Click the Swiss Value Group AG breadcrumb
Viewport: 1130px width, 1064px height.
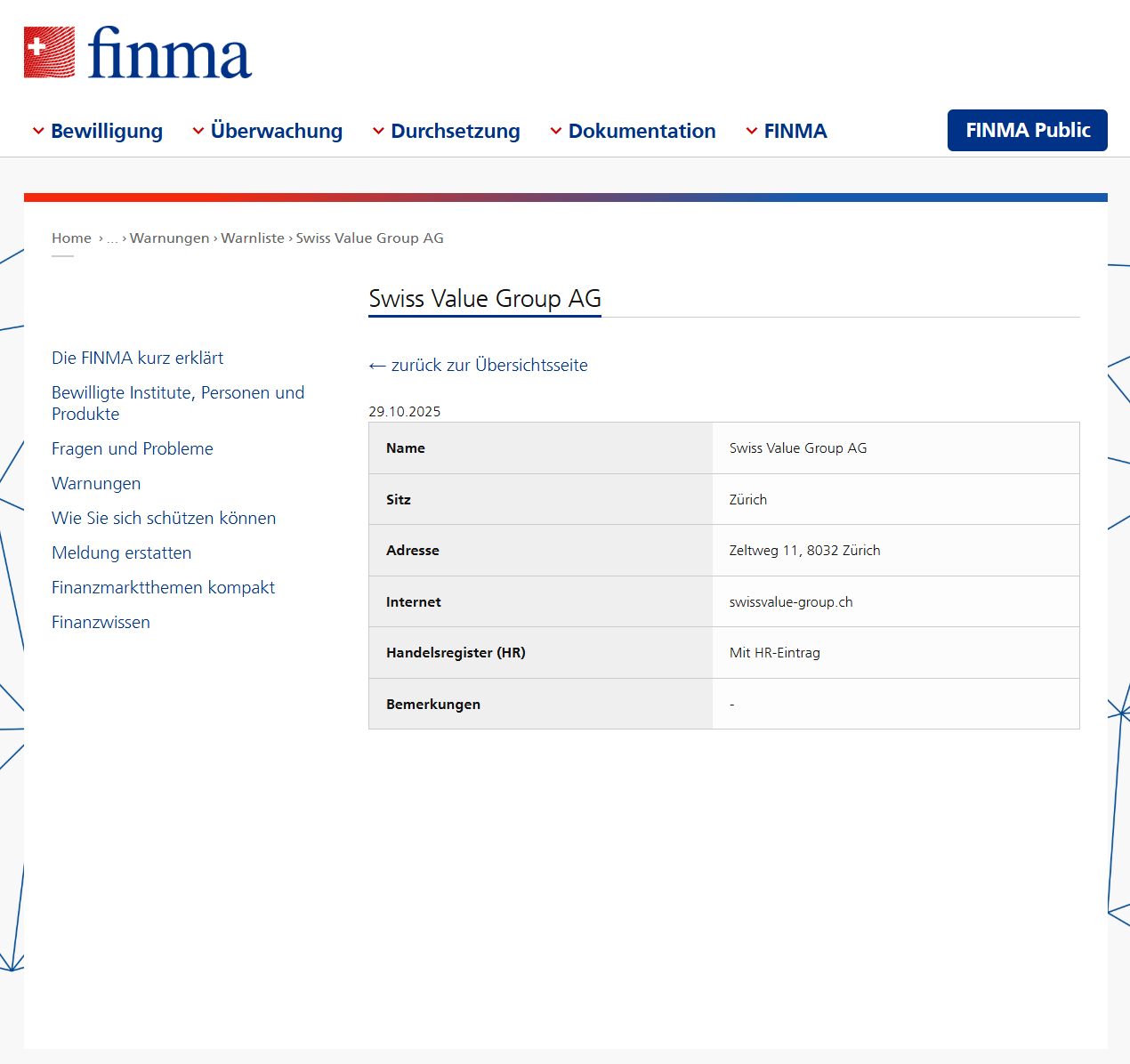click(370, 238)
